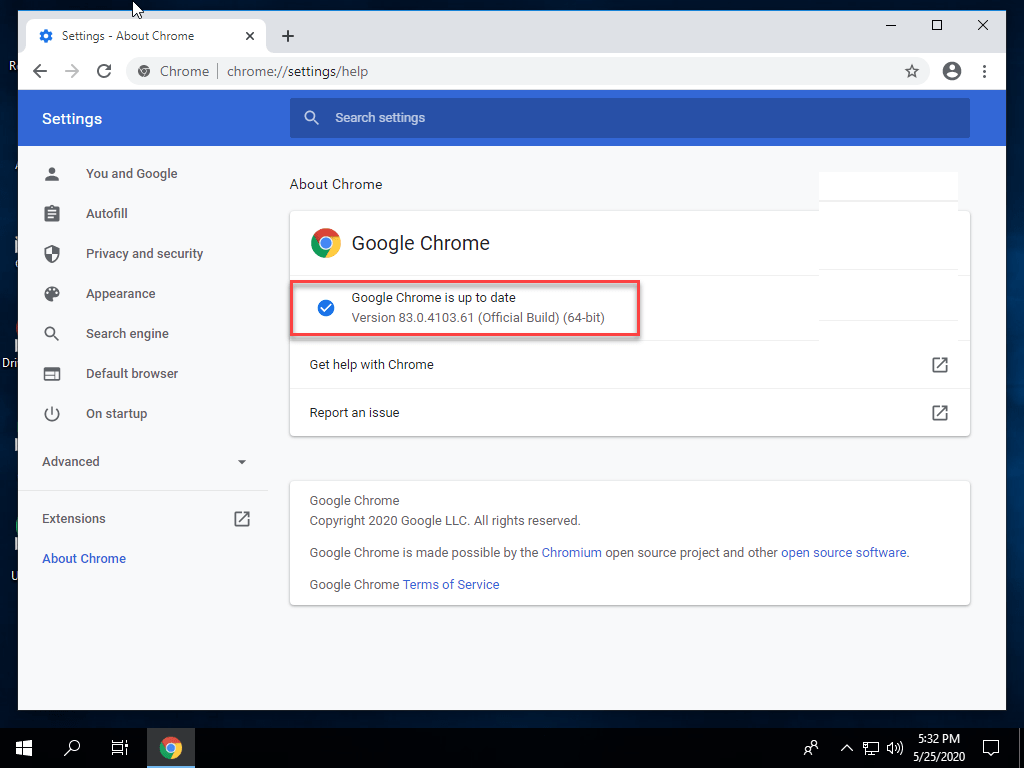Open the Action Center notifications icon
This screenshot has width=1024, height=768.
pyautogui.click(x=991, y=748)
